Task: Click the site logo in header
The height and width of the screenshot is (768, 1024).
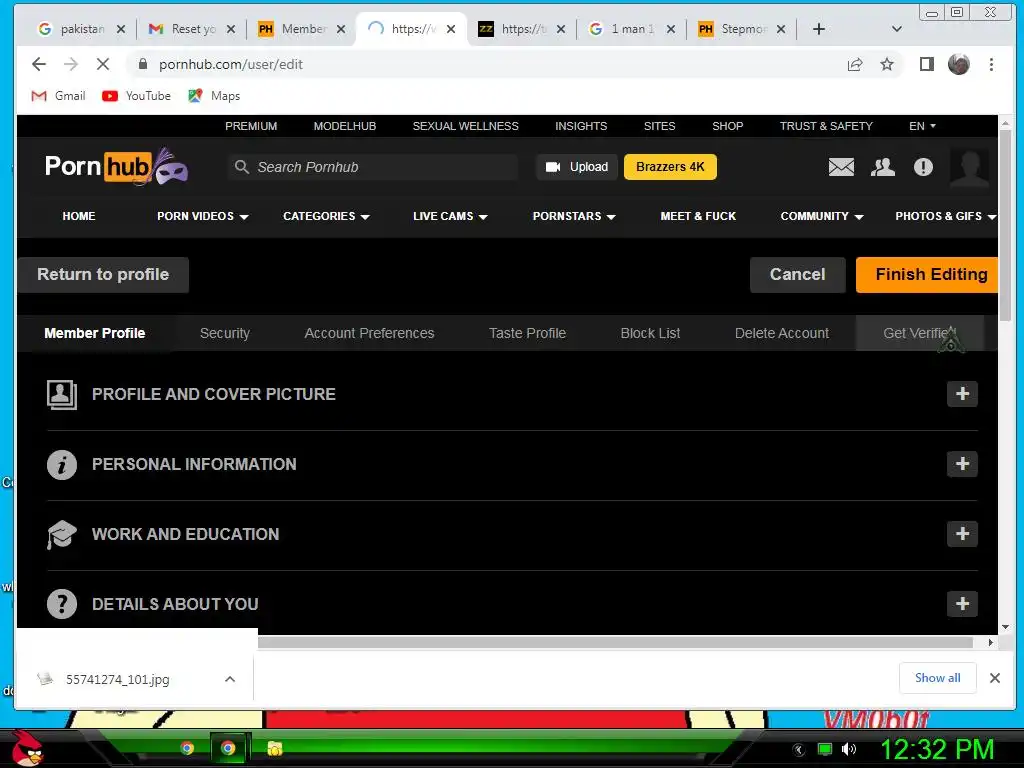Action: [116, 167]
